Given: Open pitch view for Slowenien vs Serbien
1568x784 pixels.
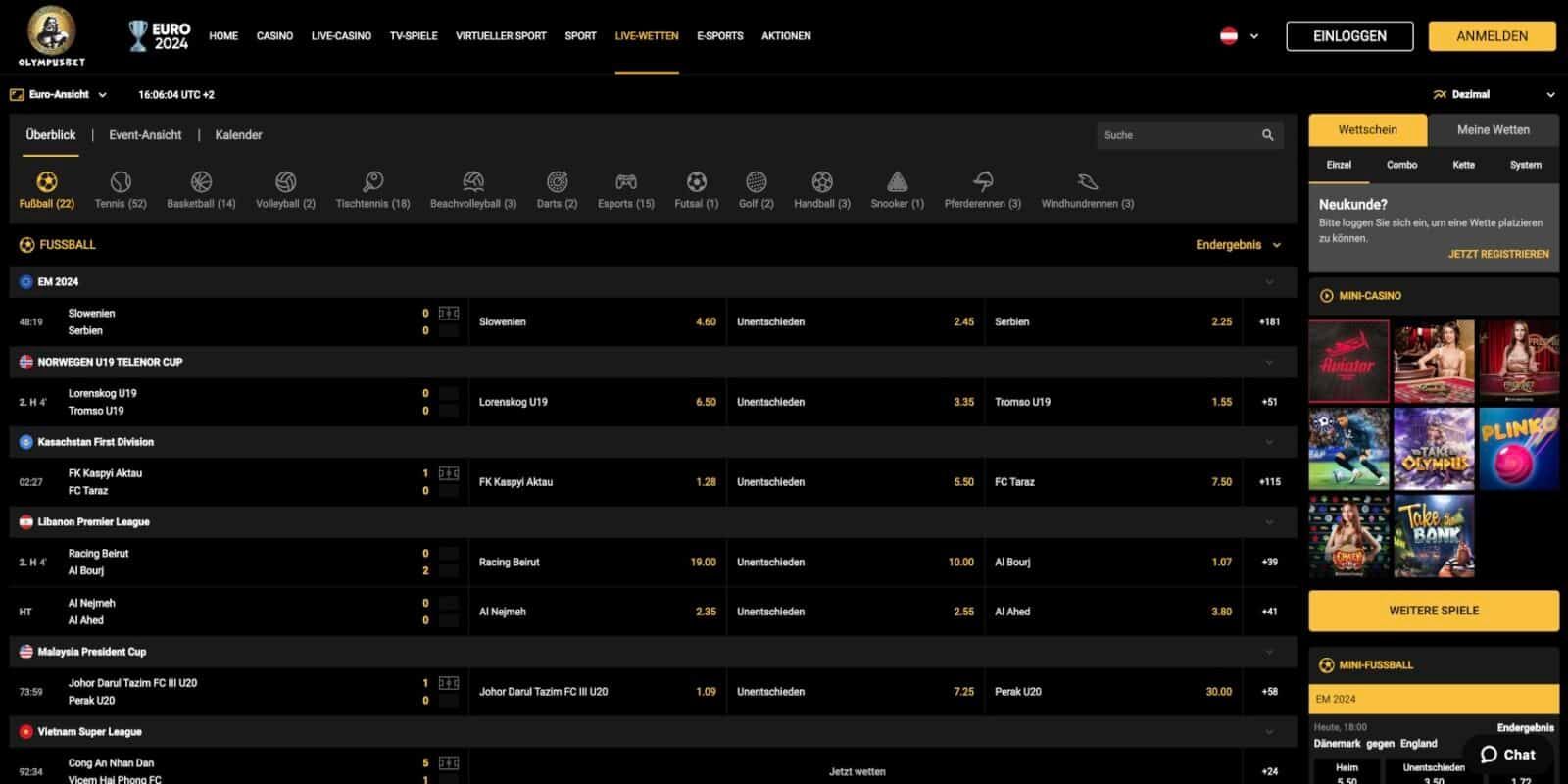Looking at the screenshot, I should pos(449,314).
